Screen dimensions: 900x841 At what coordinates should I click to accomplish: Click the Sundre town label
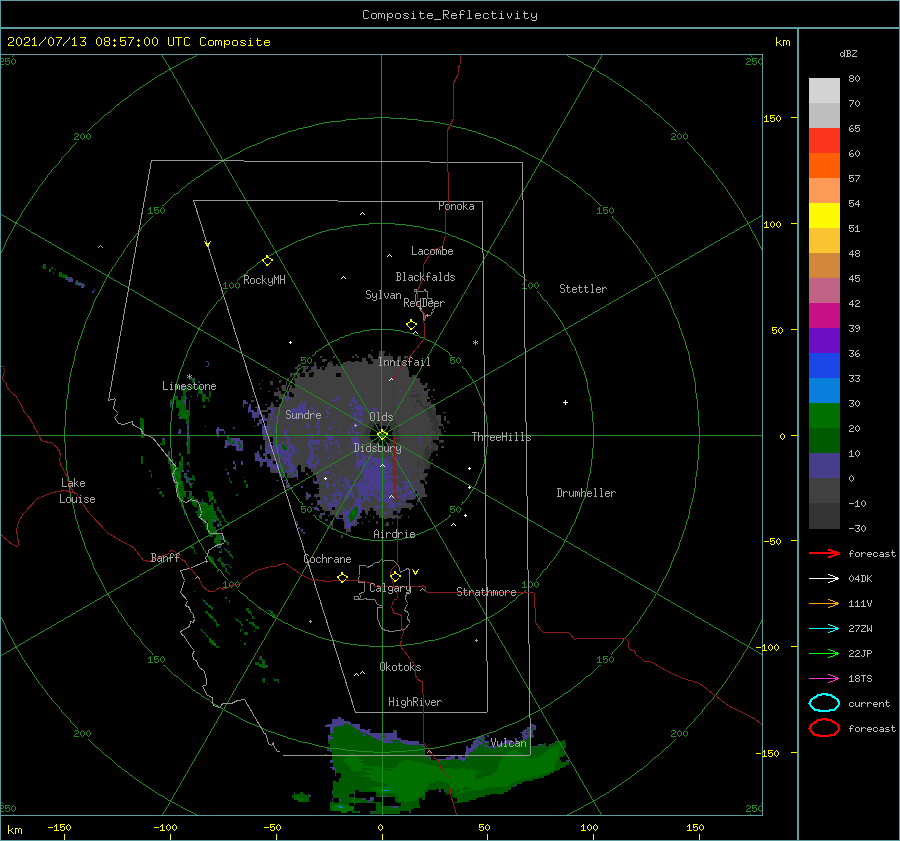(x=303, y=414)
